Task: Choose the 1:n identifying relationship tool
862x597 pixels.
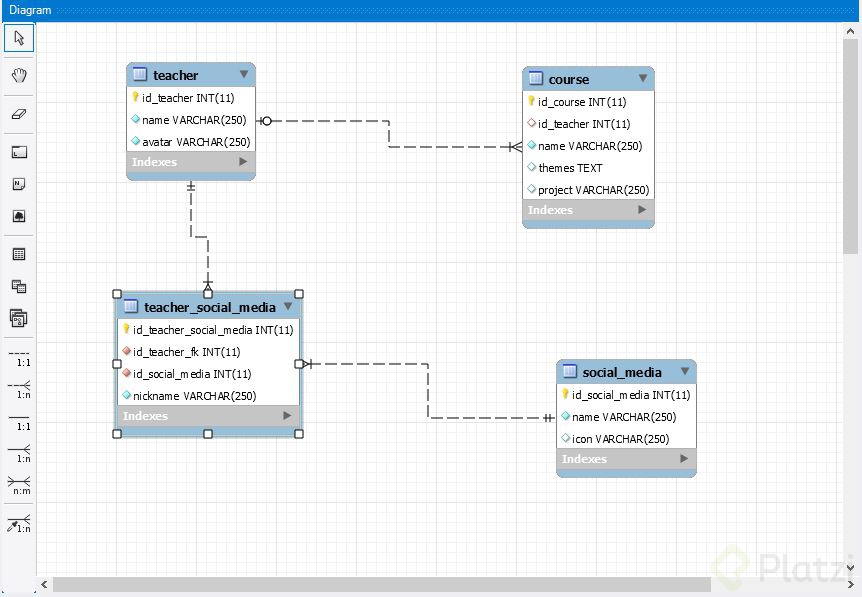Action: pos(16,454)
